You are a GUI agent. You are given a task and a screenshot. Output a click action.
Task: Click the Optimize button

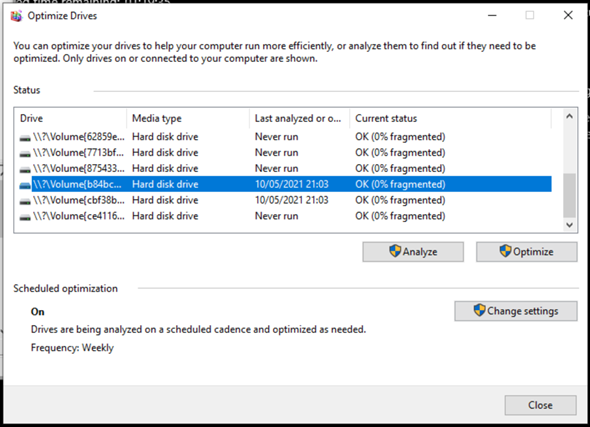(x=526, y=252)
